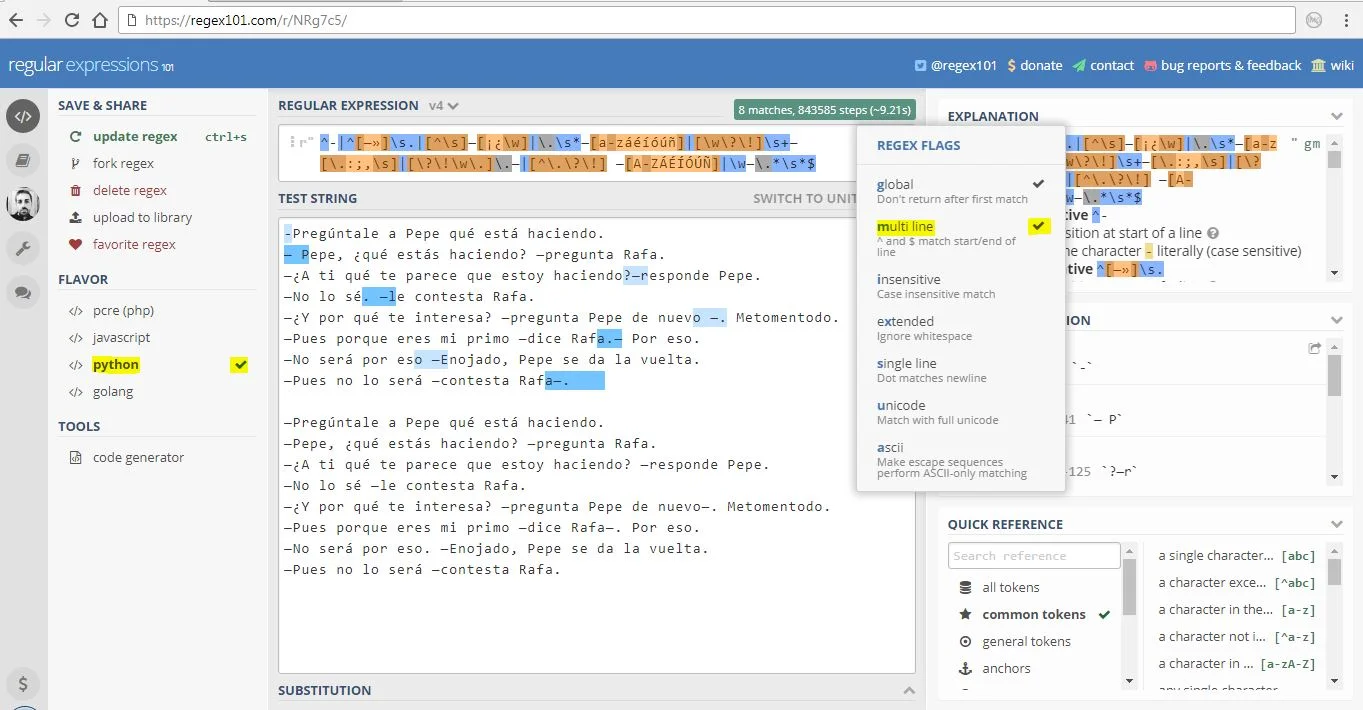Click the explanation panel scroll-down arrow

tap(1334, 272)
